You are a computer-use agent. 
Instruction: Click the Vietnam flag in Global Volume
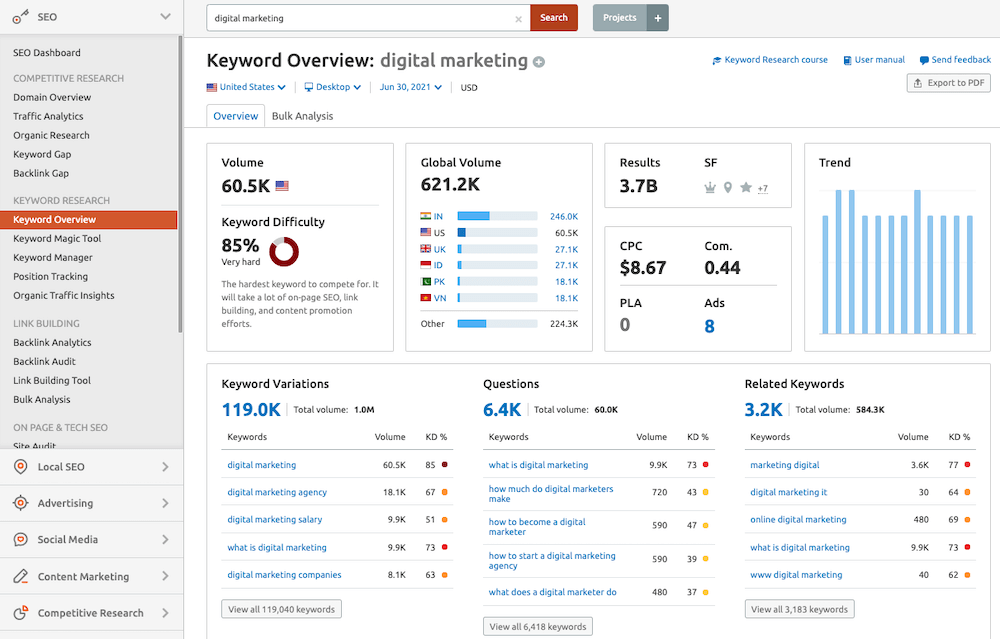point(425,298)
